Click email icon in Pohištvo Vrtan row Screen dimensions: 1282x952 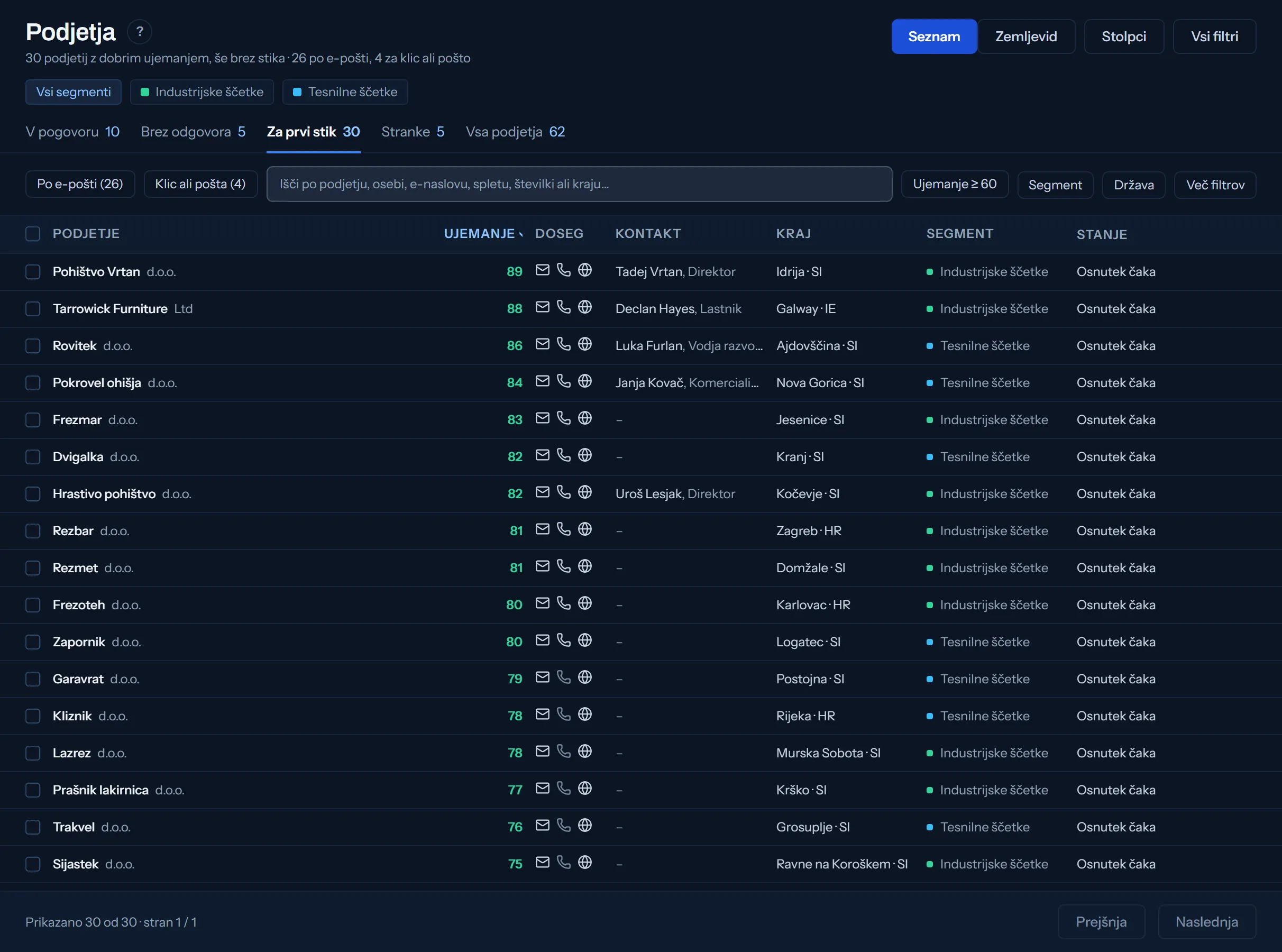click(x=542, y=270)
